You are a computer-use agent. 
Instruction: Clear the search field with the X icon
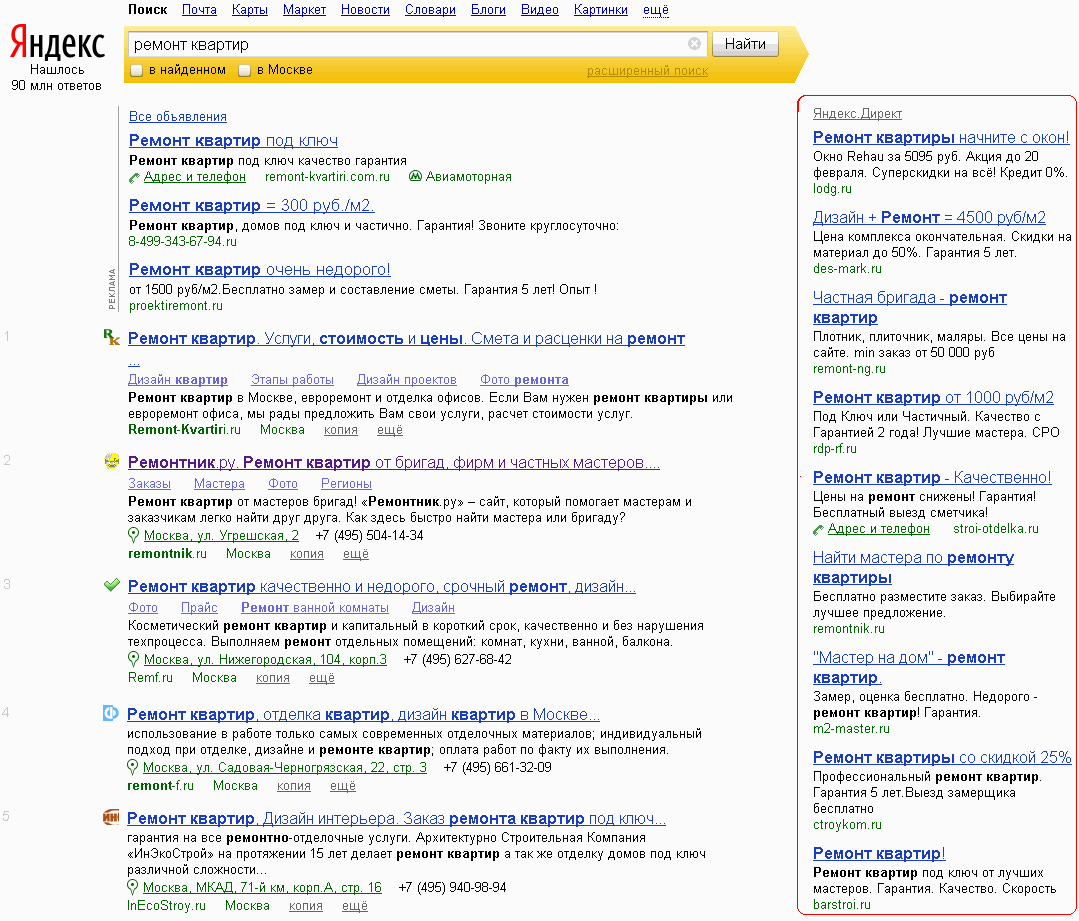[694, 44]
